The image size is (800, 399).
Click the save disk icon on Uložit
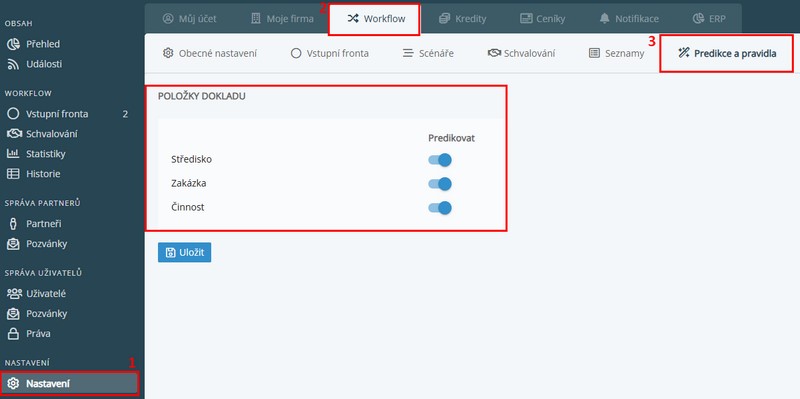coord(170,253)
